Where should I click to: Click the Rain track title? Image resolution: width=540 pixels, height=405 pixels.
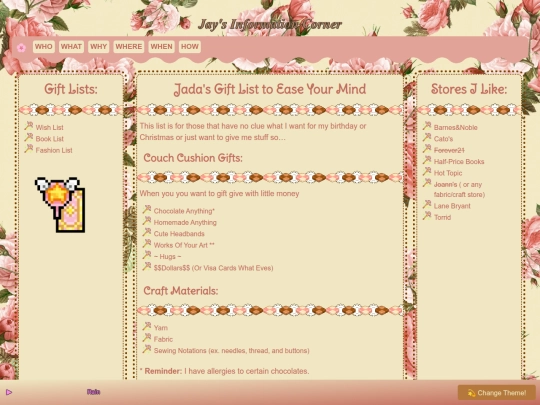point(93,392)
